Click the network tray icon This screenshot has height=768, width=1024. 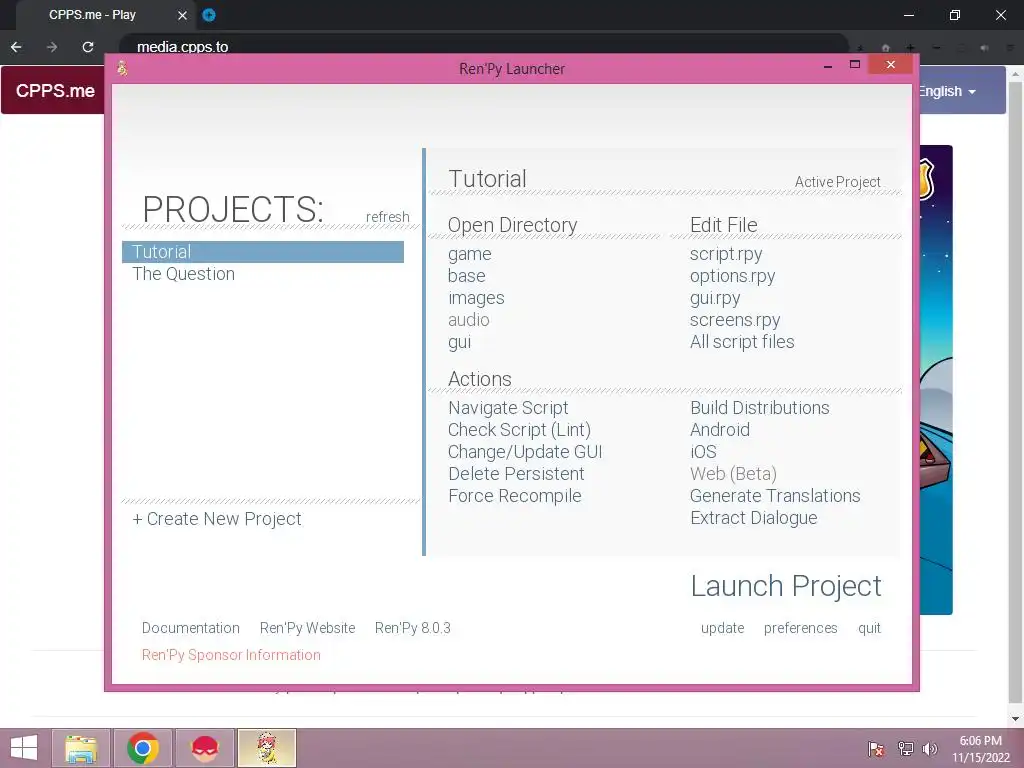coord(905,748)
